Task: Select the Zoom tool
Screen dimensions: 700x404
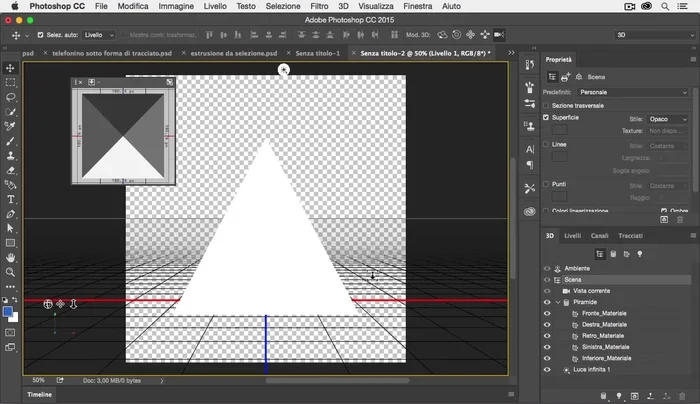Action: coord(10,271)
